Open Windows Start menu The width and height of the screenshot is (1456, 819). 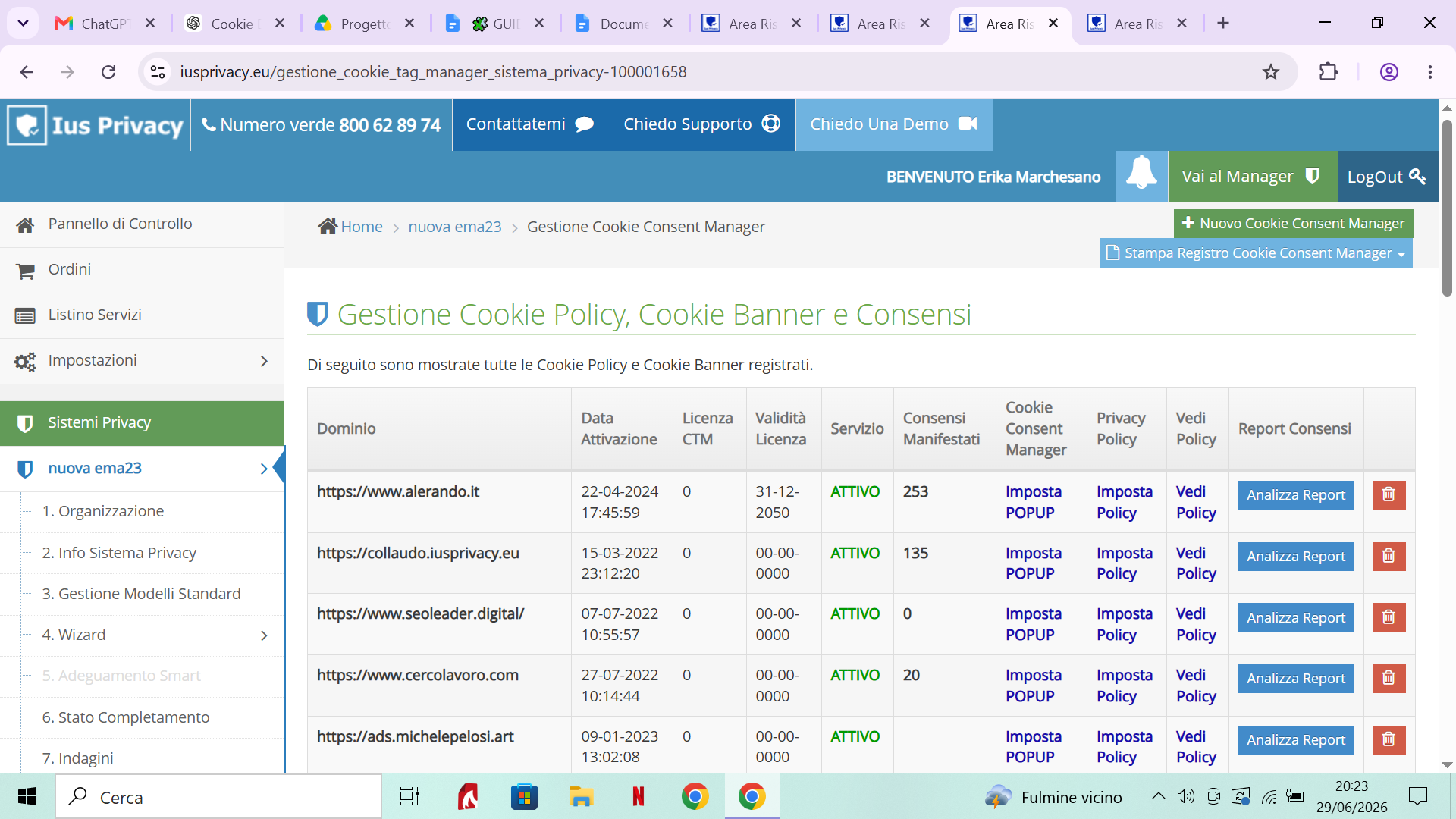[27, 796]
